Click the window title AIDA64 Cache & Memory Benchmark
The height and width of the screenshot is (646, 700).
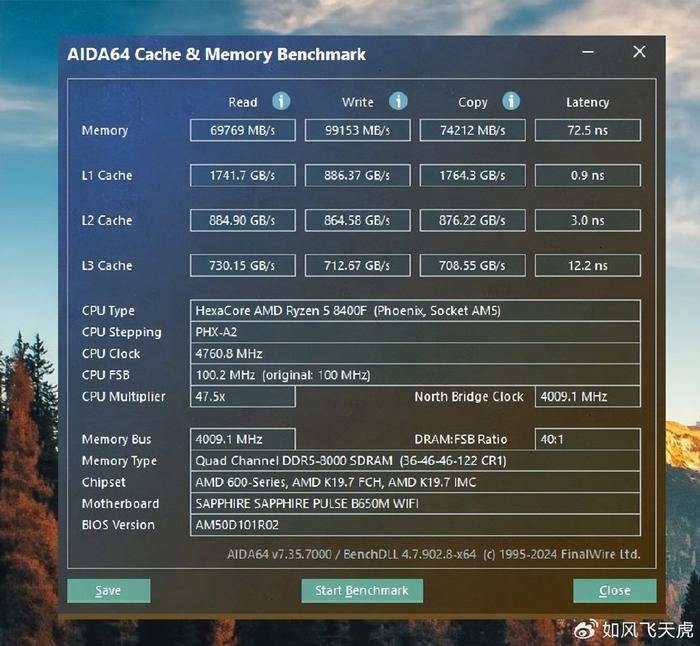click(x=217, y=54)
